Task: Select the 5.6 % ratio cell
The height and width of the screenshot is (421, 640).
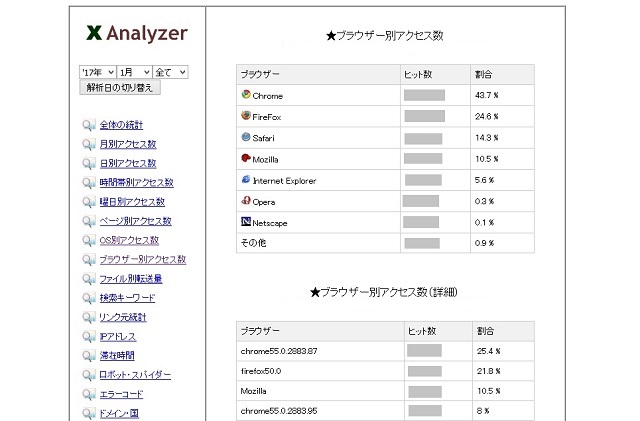Action: [x=502, y=180]
